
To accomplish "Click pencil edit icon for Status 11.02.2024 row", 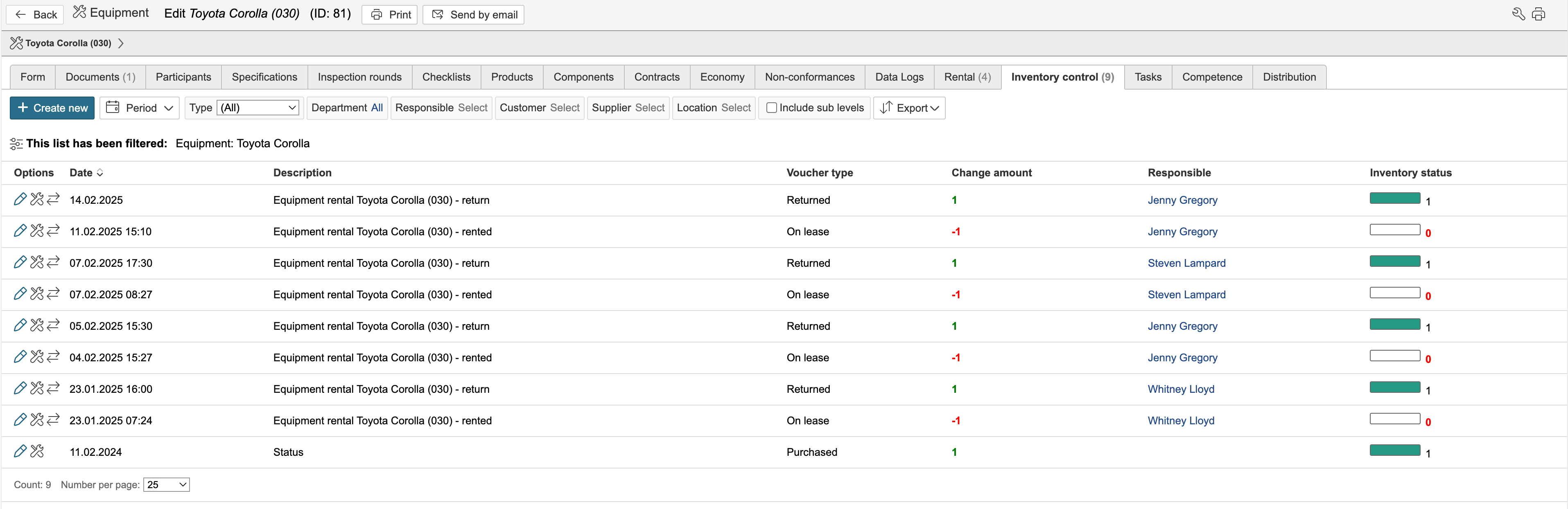I will coord(20,451).
